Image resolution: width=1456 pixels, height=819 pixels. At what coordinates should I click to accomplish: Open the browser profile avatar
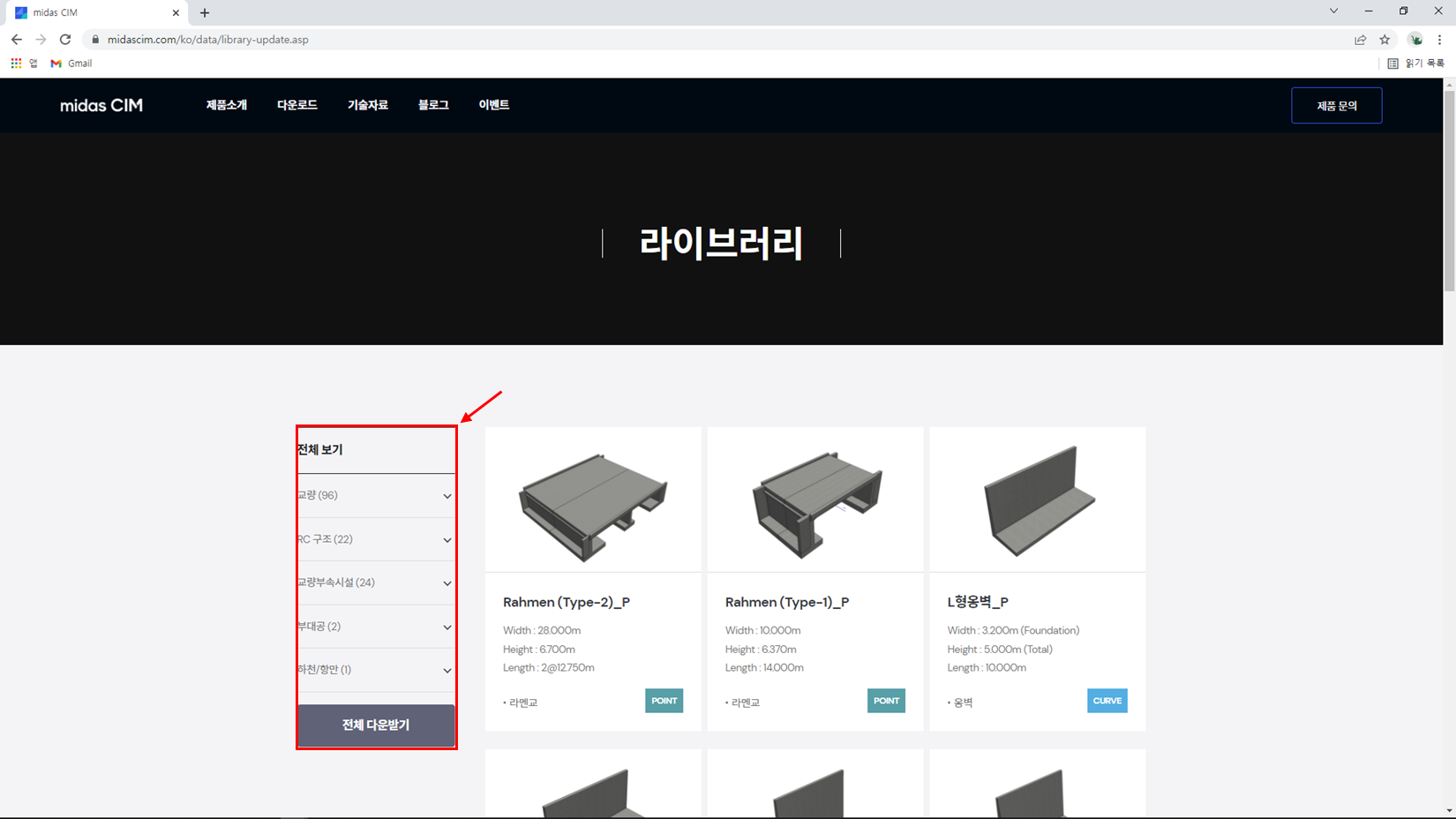coord(1415,40)
